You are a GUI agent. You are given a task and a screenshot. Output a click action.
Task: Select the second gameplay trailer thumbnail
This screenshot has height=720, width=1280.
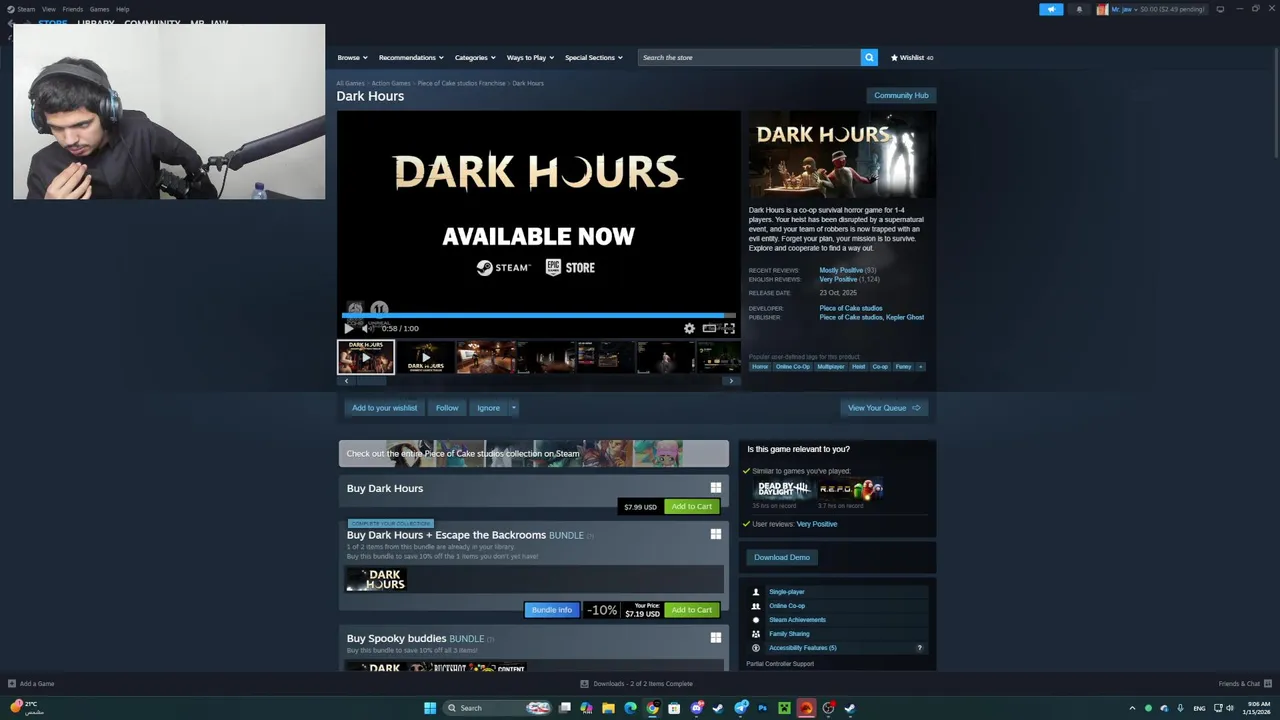425,357
